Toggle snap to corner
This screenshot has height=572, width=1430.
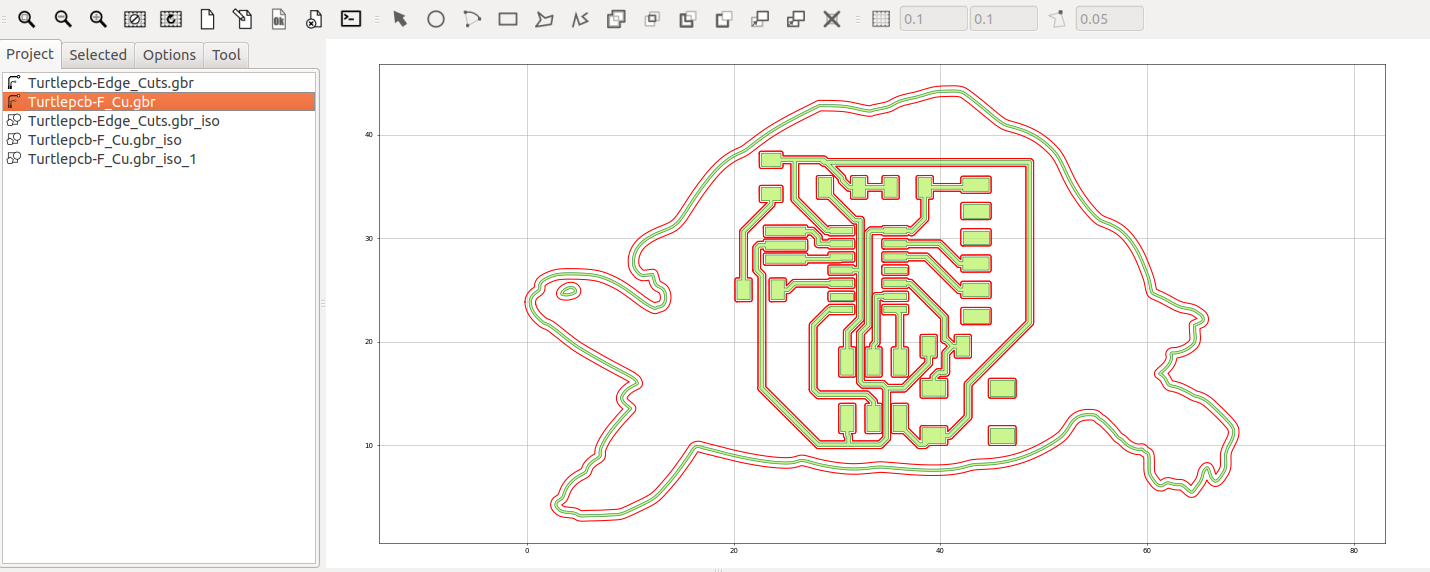[1057, 18]
